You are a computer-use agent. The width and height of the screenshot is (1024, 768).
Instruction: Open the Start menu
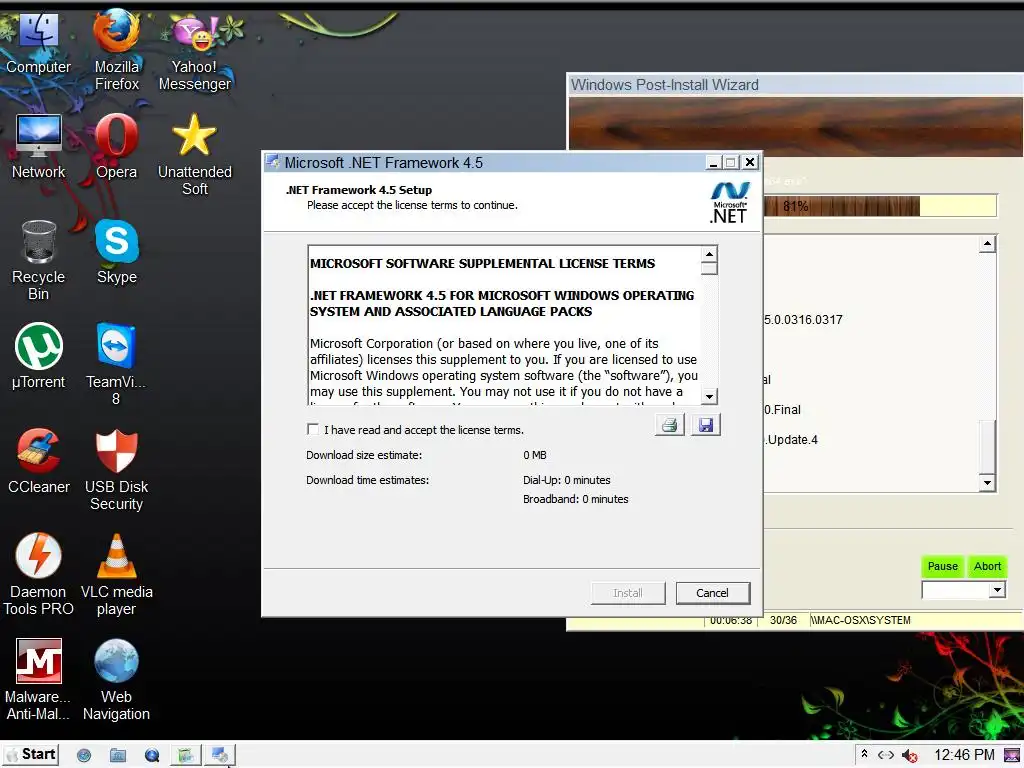(x=31, y=755)
